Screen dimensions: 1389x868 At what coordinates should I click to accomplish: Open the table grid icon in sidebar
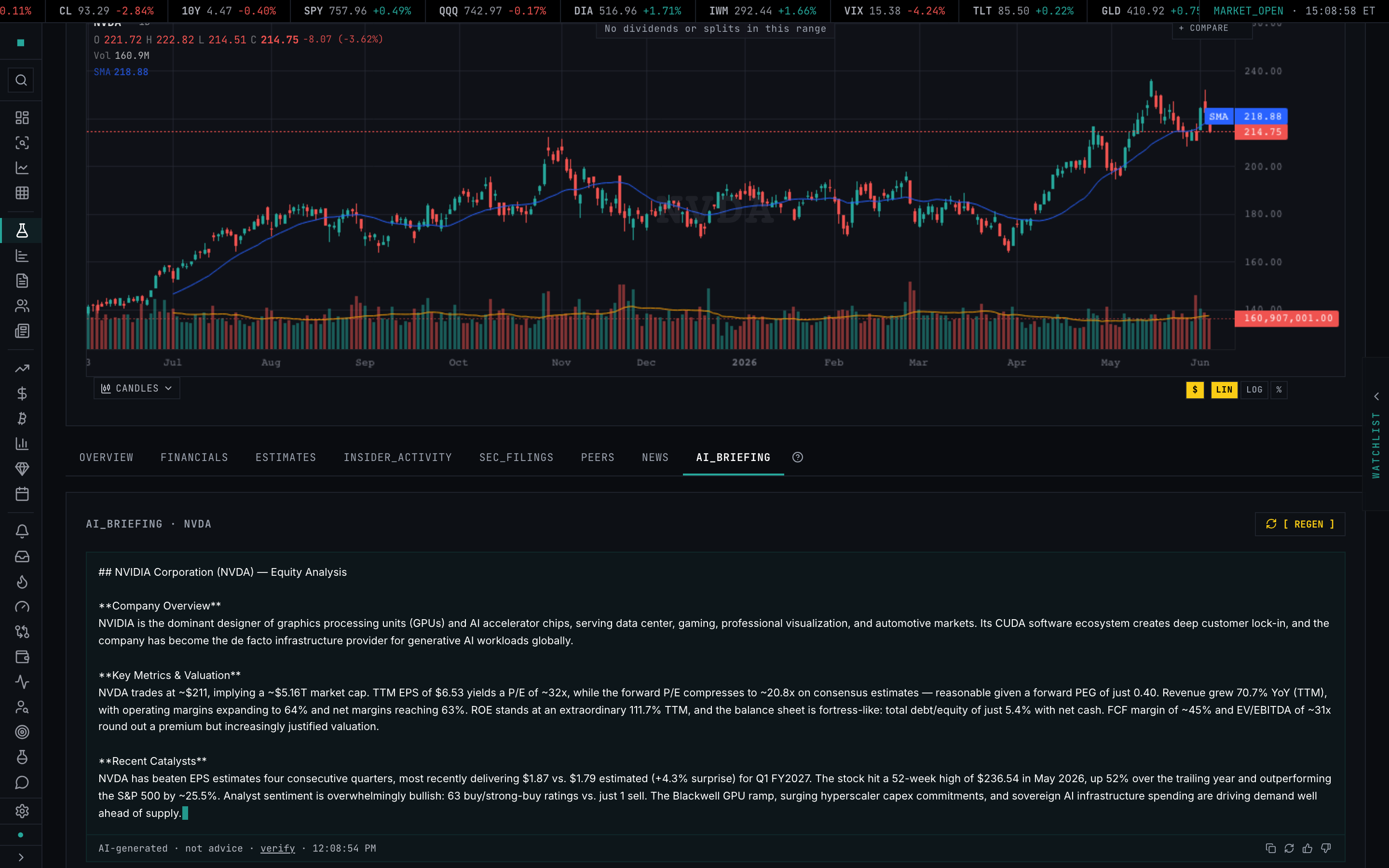tap(22, 193)
